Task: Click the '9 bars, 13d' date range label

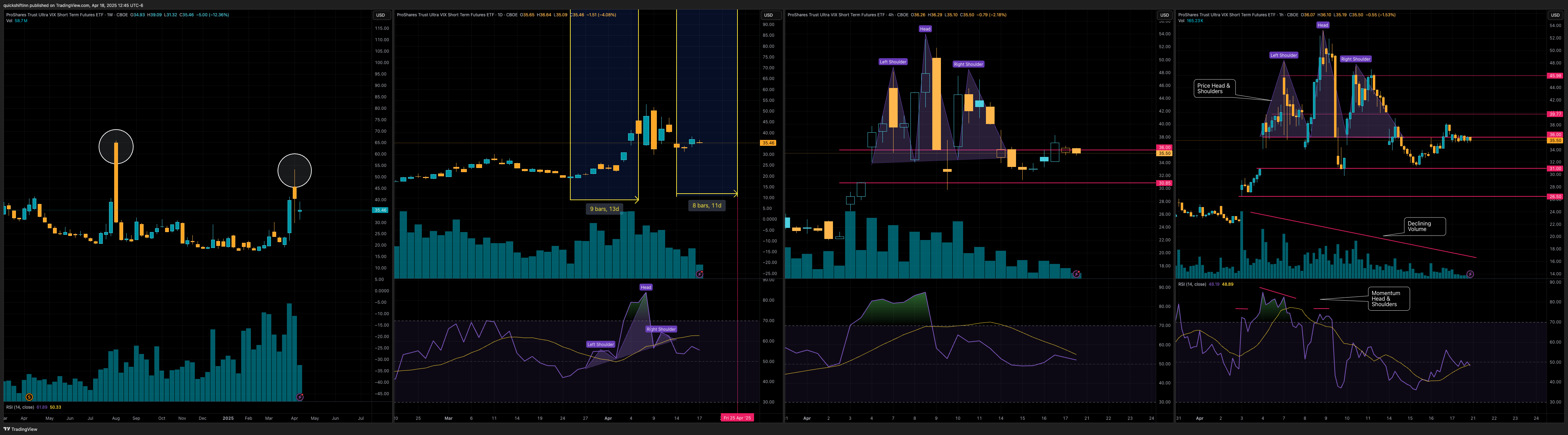Action: click(605, 209)
